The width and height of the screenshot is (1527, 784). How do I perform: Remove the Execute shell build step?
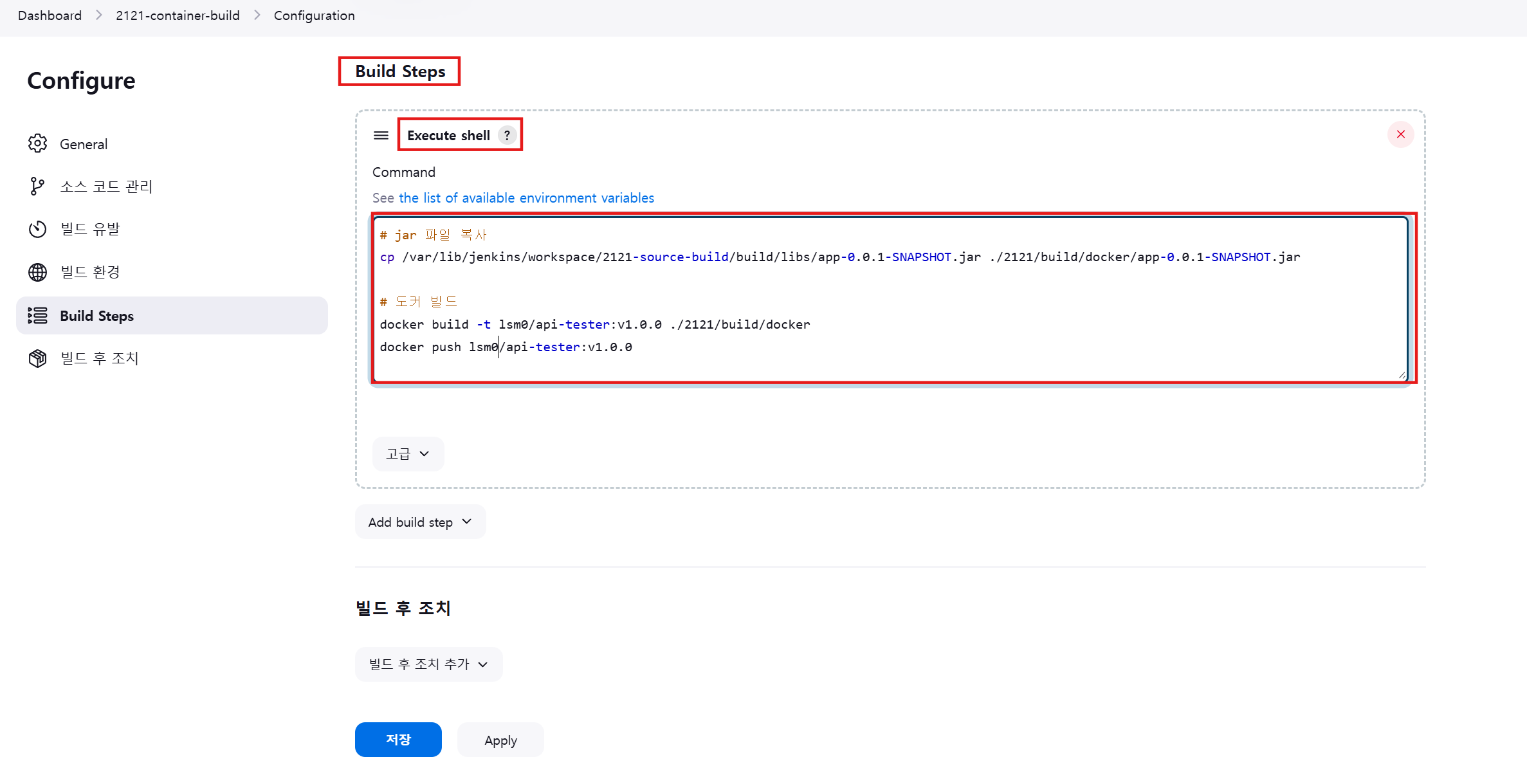(x=1400, y=134)
